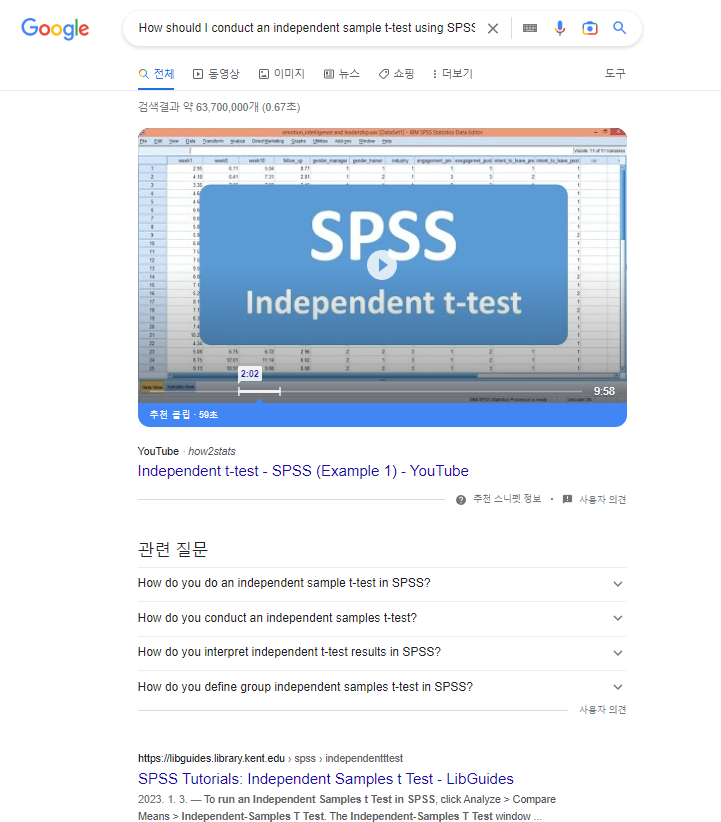Clear the search query with X

[493, 28]
